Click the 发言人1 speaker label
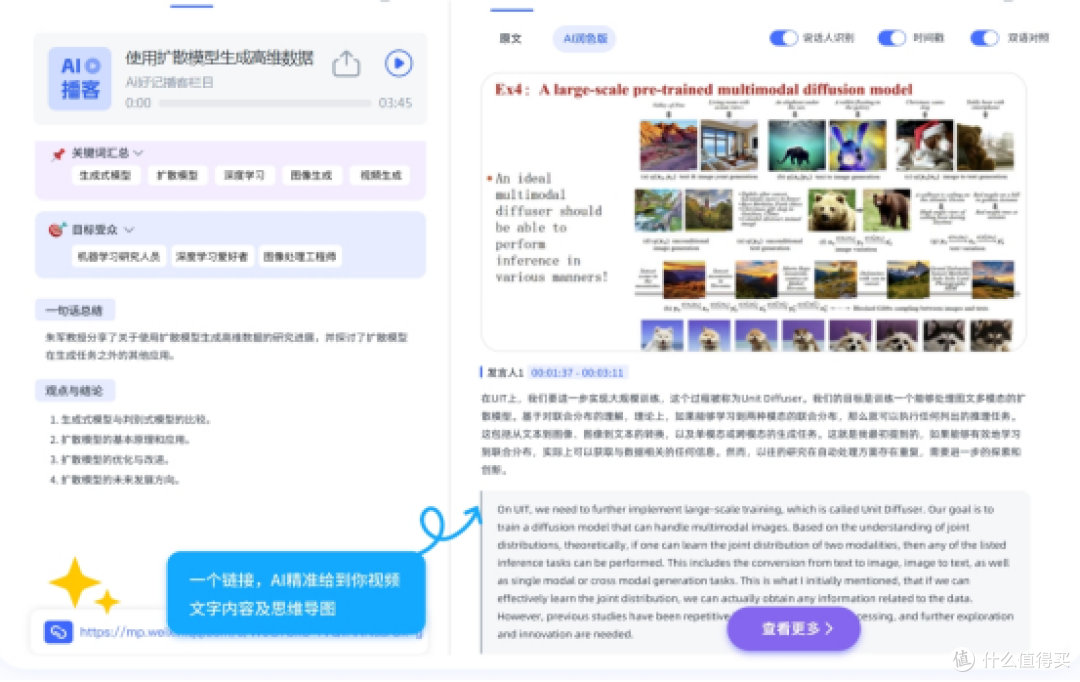 pos(505,373)
